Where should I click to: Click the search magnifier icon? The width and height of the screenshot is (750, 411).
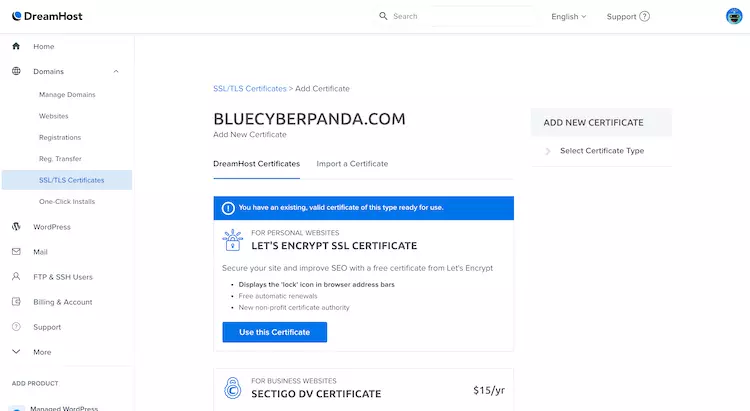383,16
